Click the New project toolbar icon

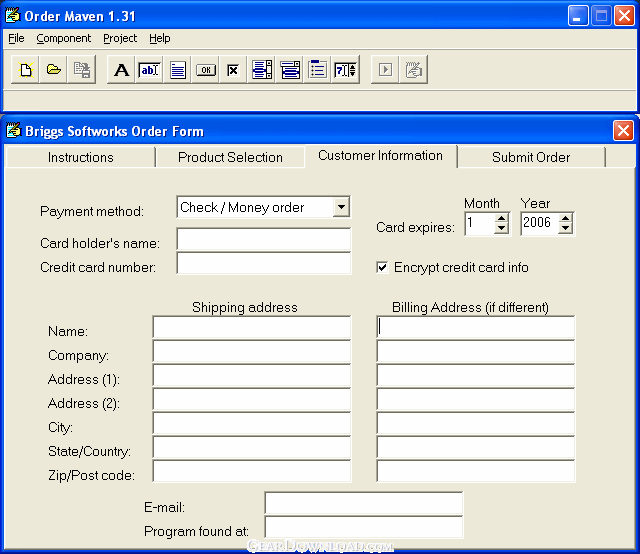(25, 70)
